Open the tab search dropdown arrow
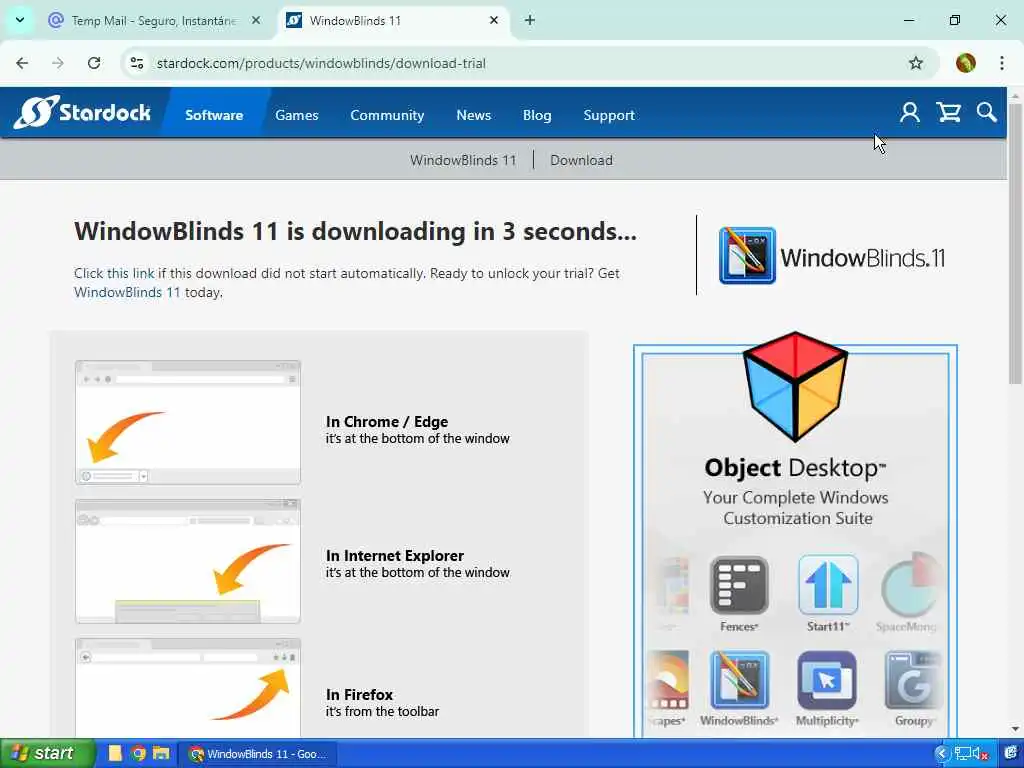 click(x=20, y=20)
